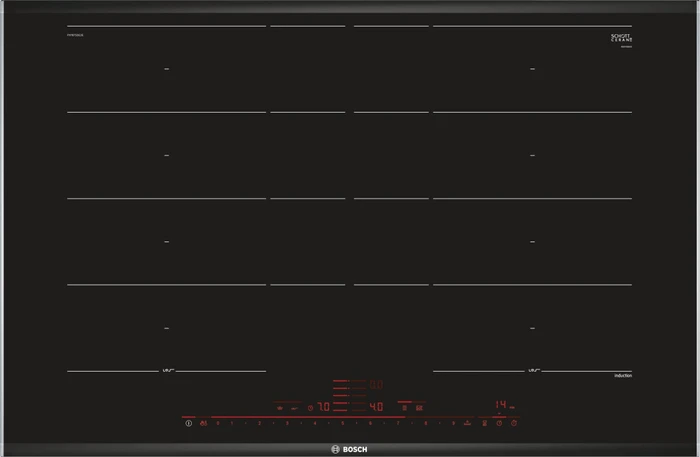Tap the 'induction' label
700x457 pixels.
[x=623, y=375]
